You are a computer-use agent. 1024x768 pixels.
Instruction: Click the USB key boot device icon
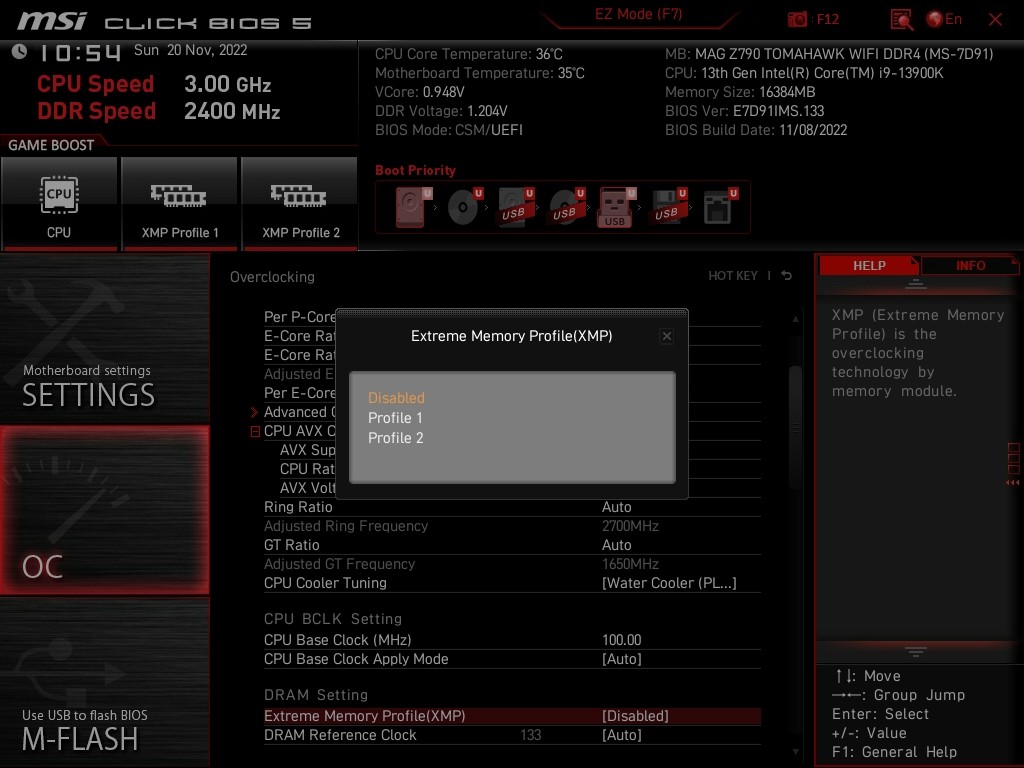click(x=615, y=207)
